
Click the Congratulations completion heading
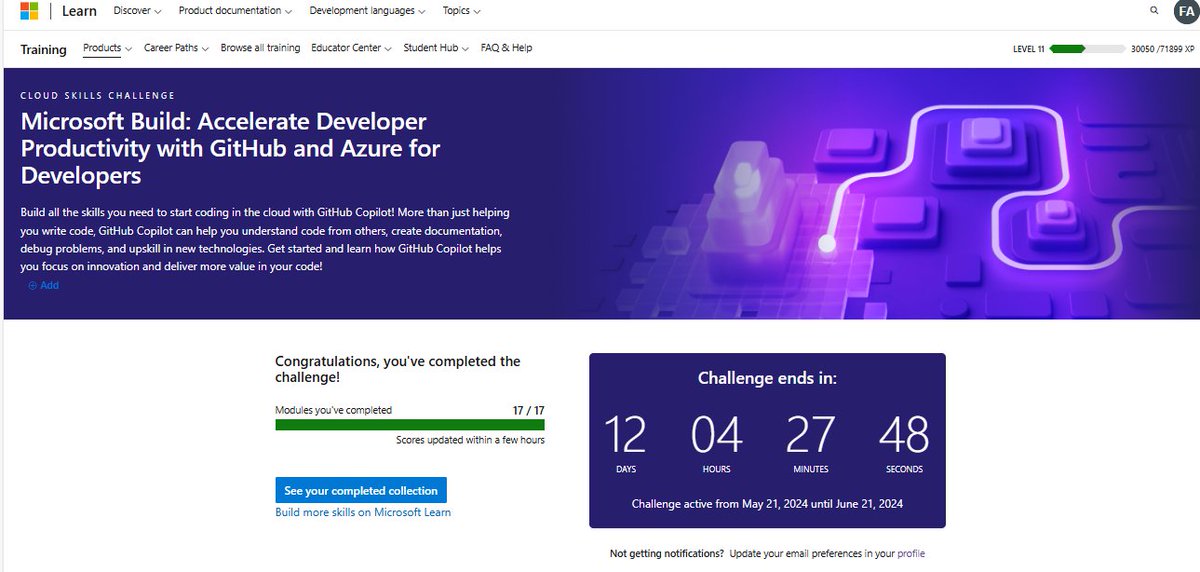tap(398, 369)
